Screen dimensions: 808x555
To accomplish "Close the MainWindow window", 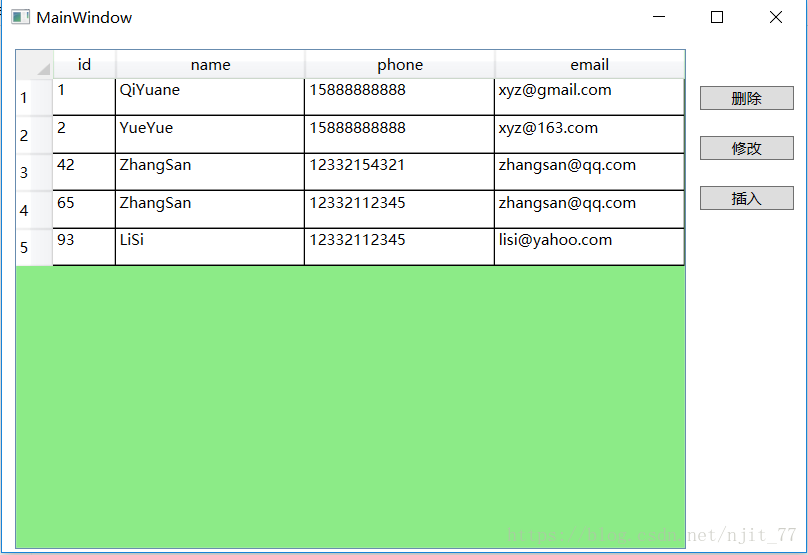I will point(776,17).
